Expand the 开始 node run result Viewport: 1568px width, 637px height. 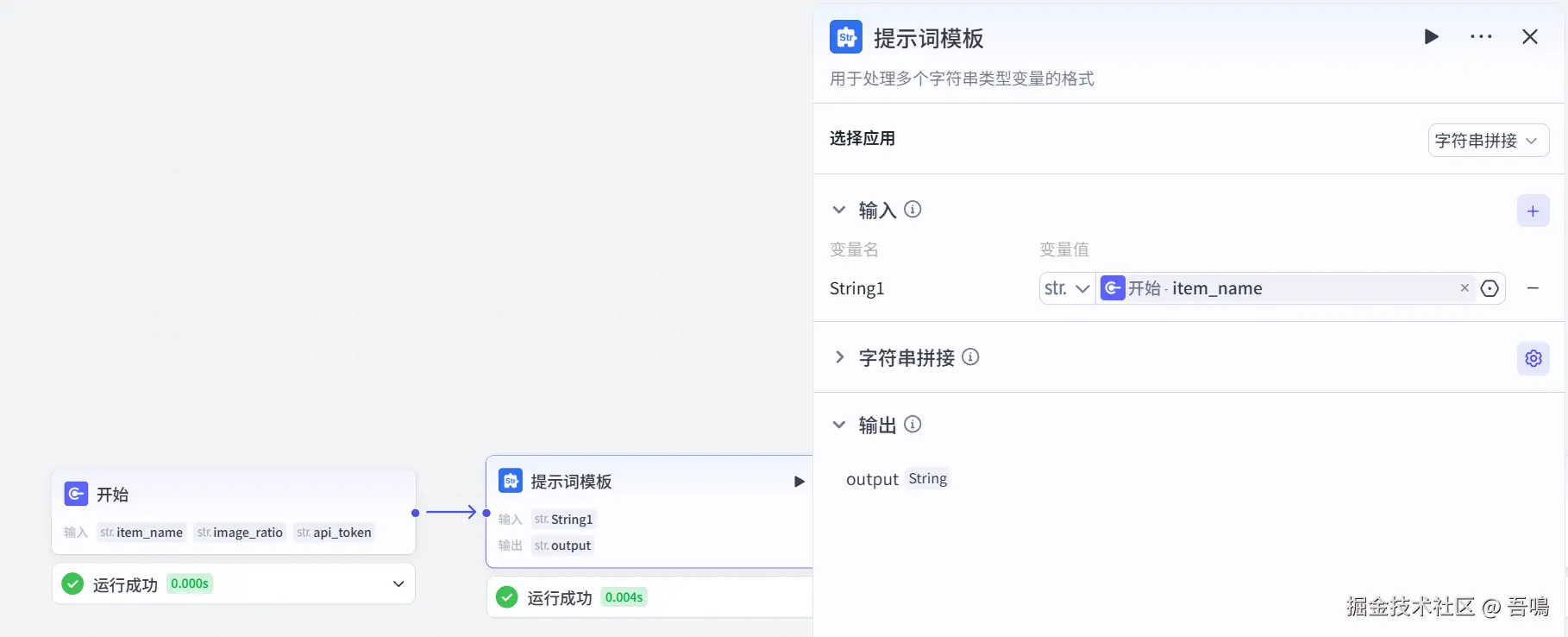click(x=398, y=584)
